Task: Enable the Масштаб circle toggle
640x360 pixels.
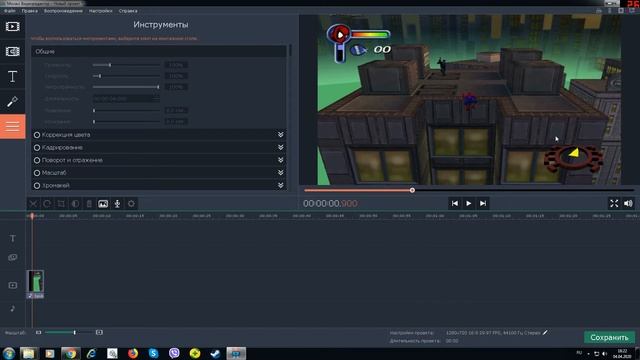Action: (37, 173)
